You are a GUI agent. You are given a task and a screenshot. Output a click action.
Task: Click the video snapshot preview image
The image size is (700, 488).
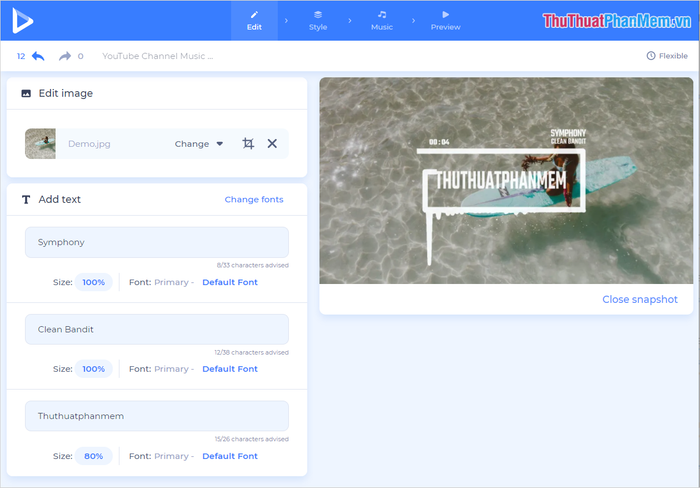click(x=506, y=180)
